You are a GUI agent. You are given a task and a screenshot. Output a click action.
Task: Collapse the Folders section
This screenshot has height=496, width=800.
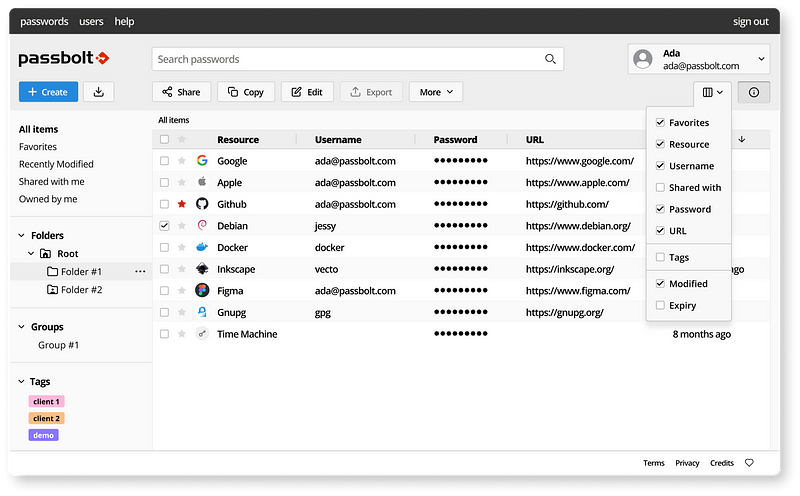coord(21,235)
